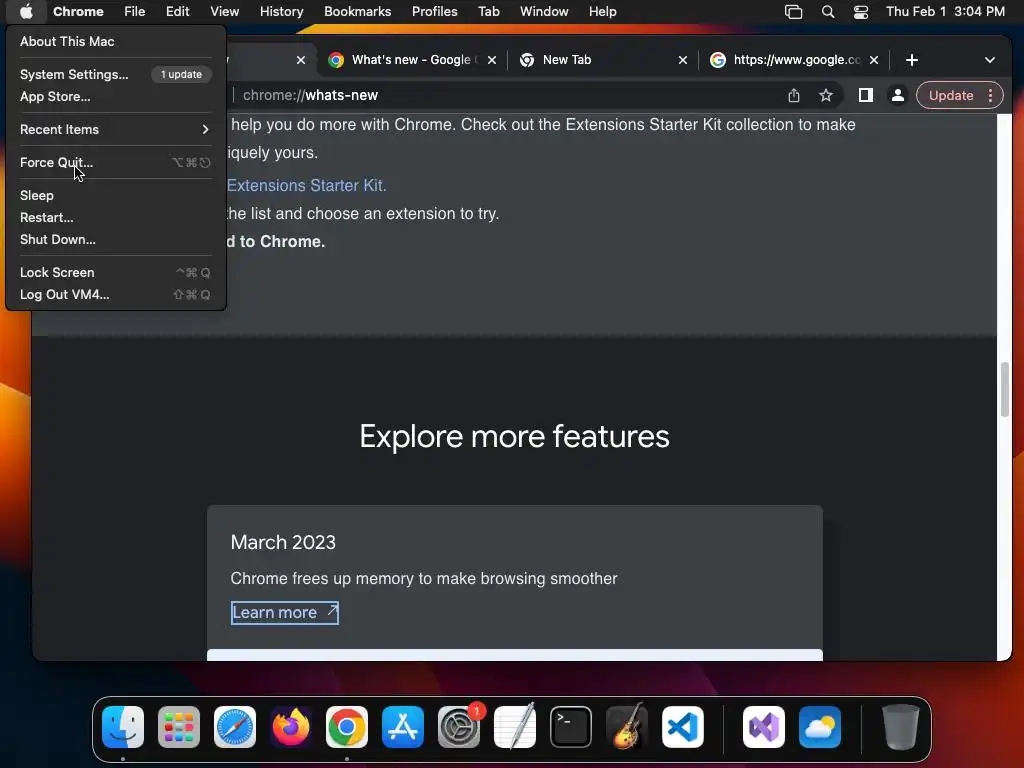Open Trash from the Dock
This screenshot has height=768, width=1024.
pyautogui.click(x=901, y=727)
